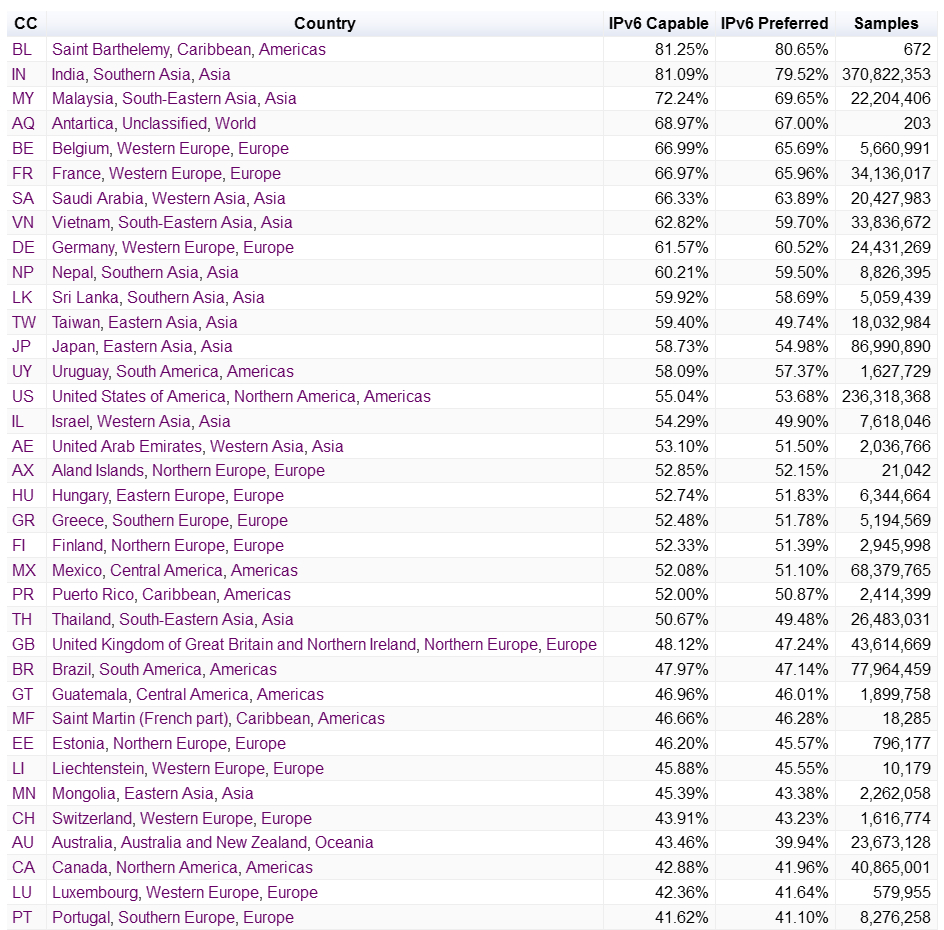Click the IPv6 Preferred column header
944x930 pixels.
point(774,23)
